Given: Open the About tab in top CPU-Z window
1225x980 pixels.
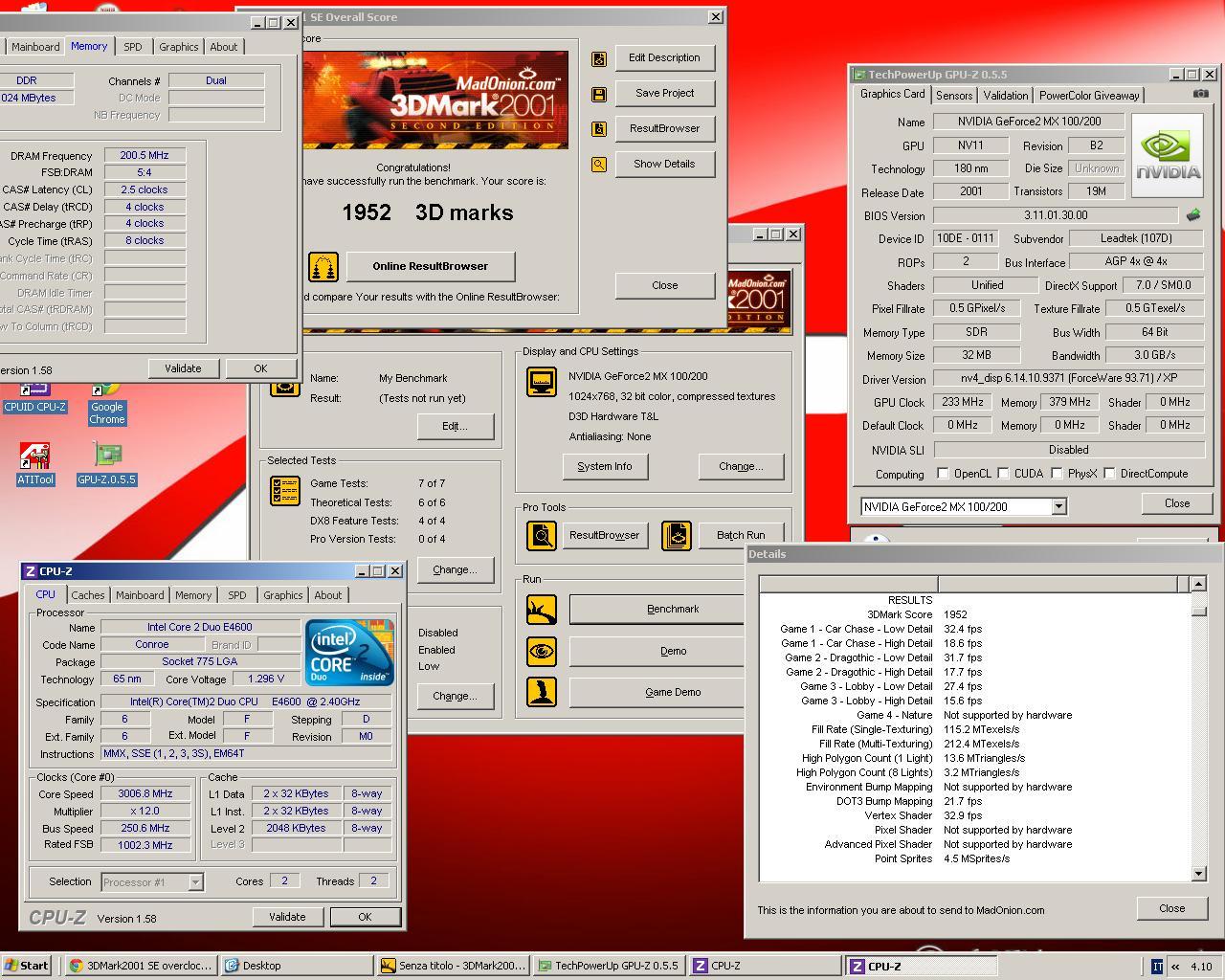Looking at the screenshot, I should [224, 47].
